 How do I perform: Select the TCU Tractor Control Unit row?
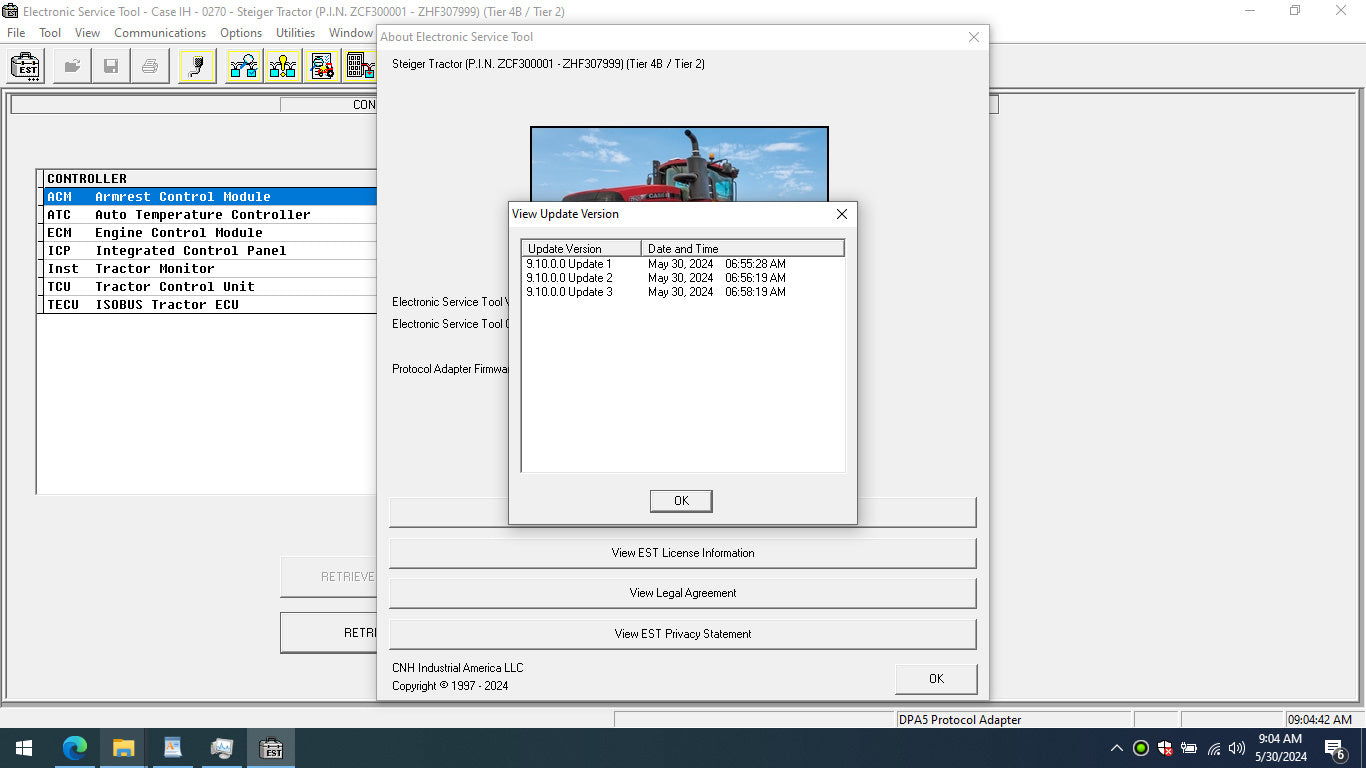210,287
